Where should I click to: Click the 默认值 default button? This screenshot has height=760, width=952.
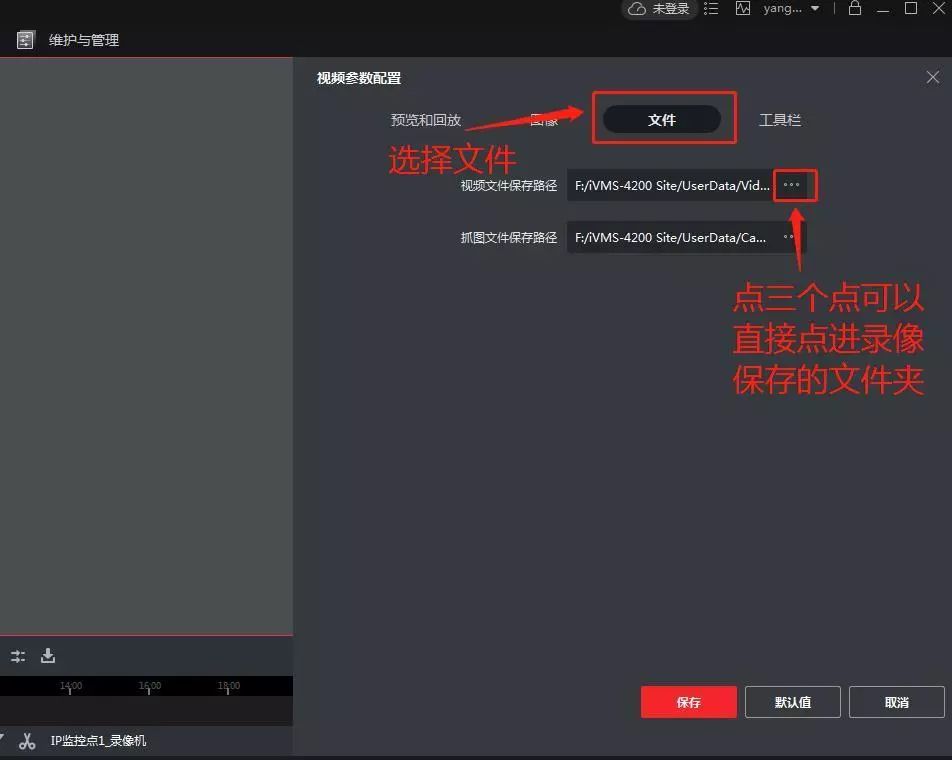[x=792, y=702]
